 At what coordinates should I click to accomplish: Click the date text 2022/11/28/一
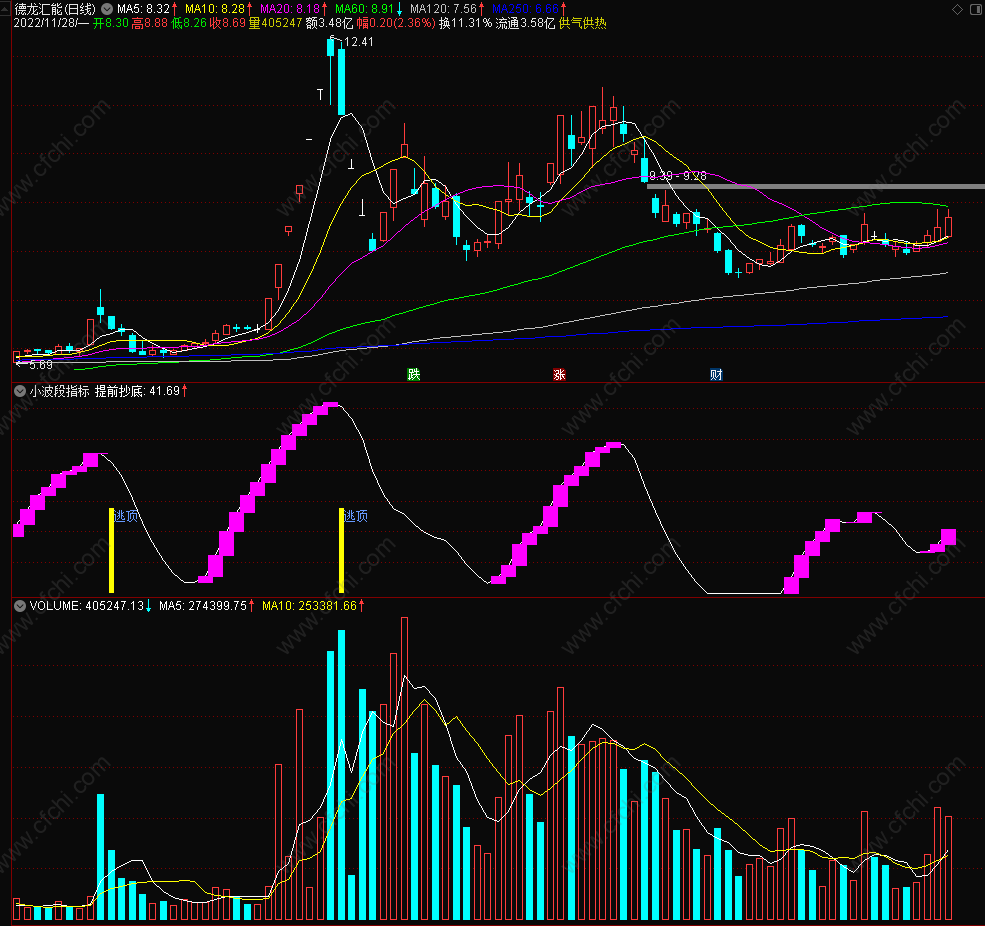[x=52, y=23]
